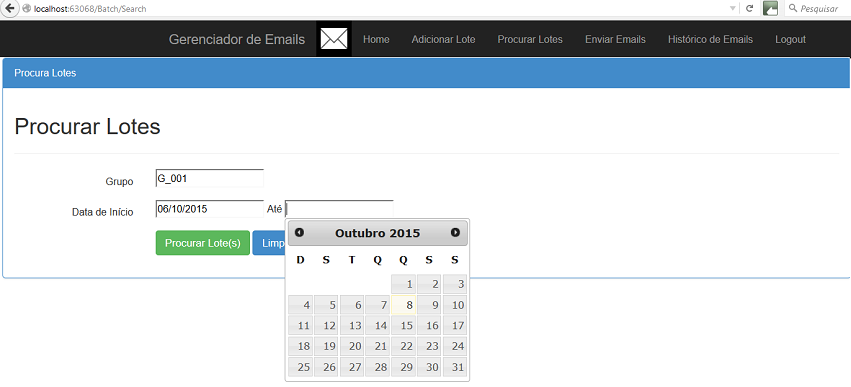Click the green browser extension icon
This screenshot has width=851, height=387.
(x=770, y=8)
